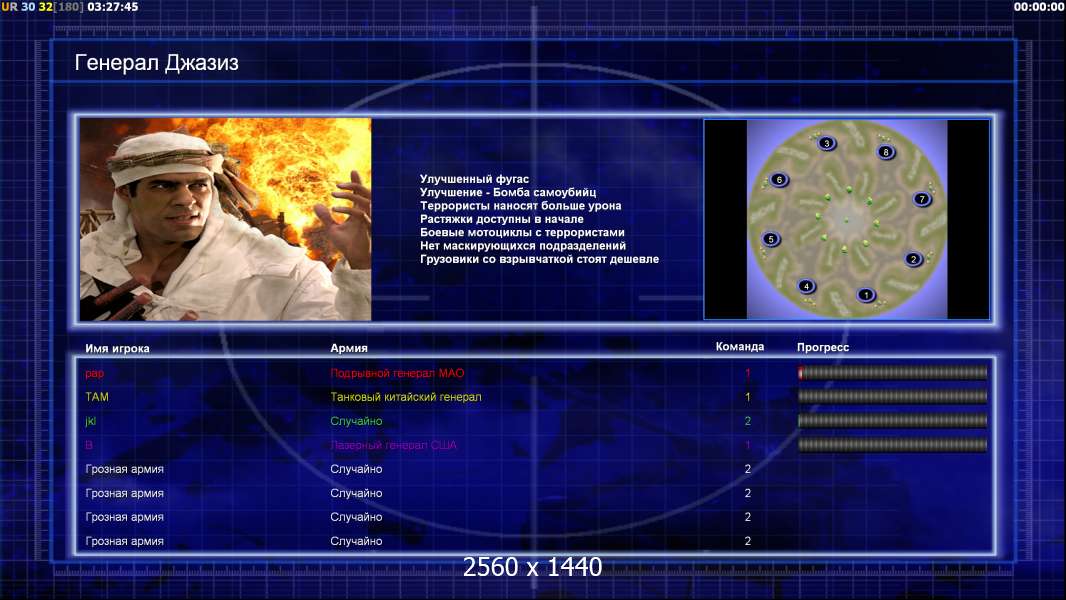The image size is (1066, 600).
Task: Click the 'Команда' column header
Action: 740,347
